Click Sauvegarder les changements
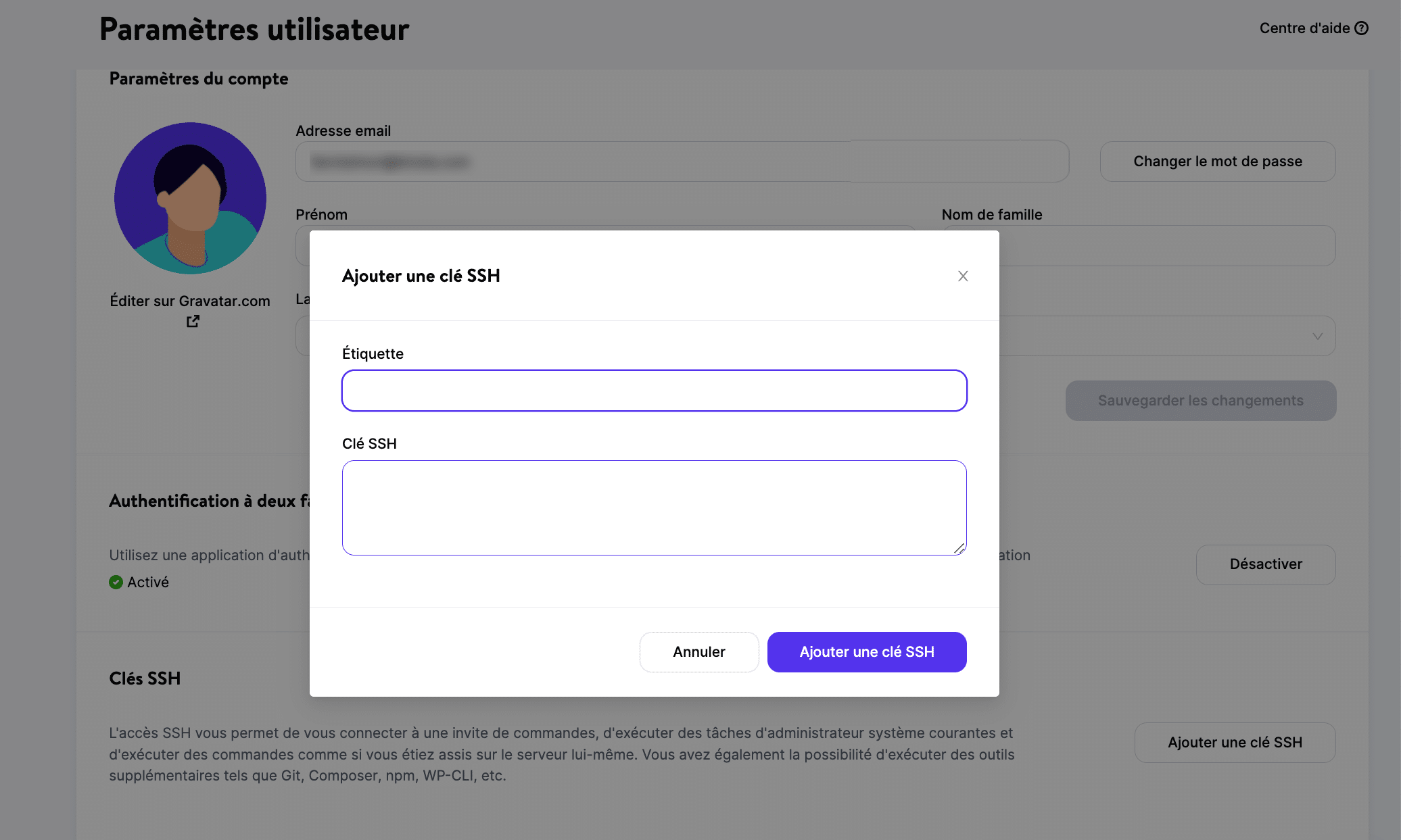Image resolution: width=1401 pixels, height=840 pixels. (x=1200, y=400)
